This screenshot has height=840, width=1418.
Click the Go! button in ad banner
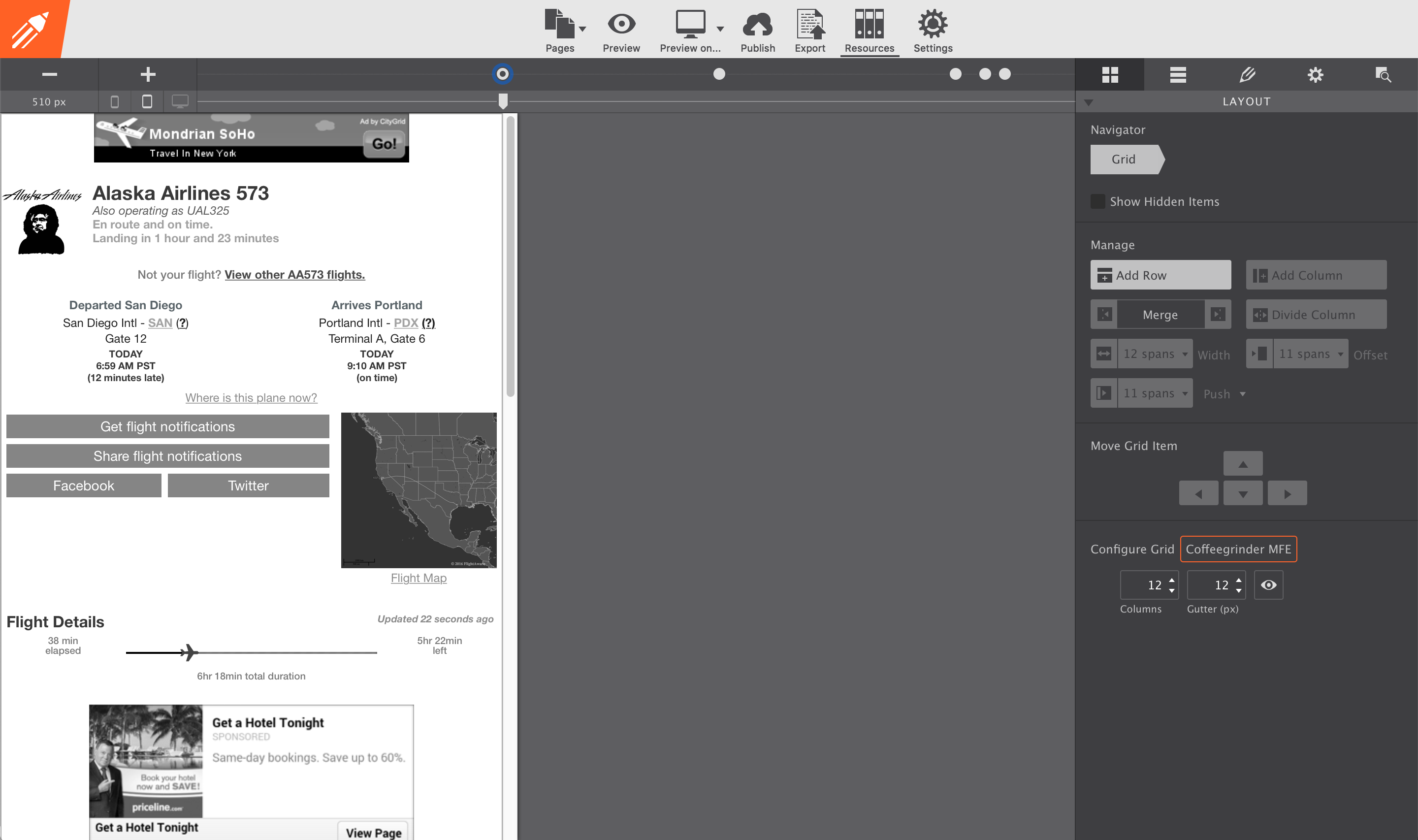click(x=384, y=144)
